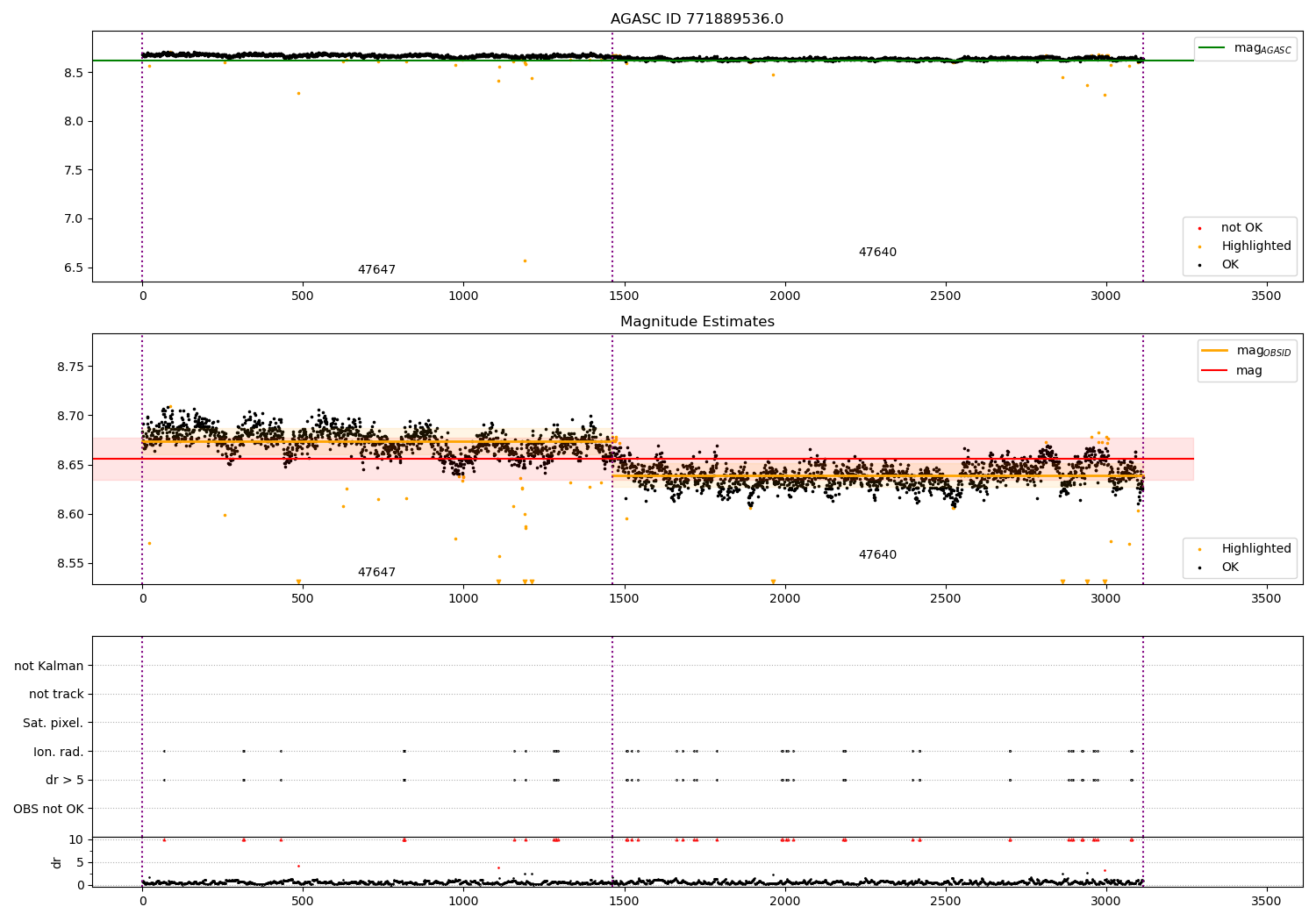Click y-axis tick "7.0" in top plot
This screenshot has width=1316, height=921.
pos(74,219)
